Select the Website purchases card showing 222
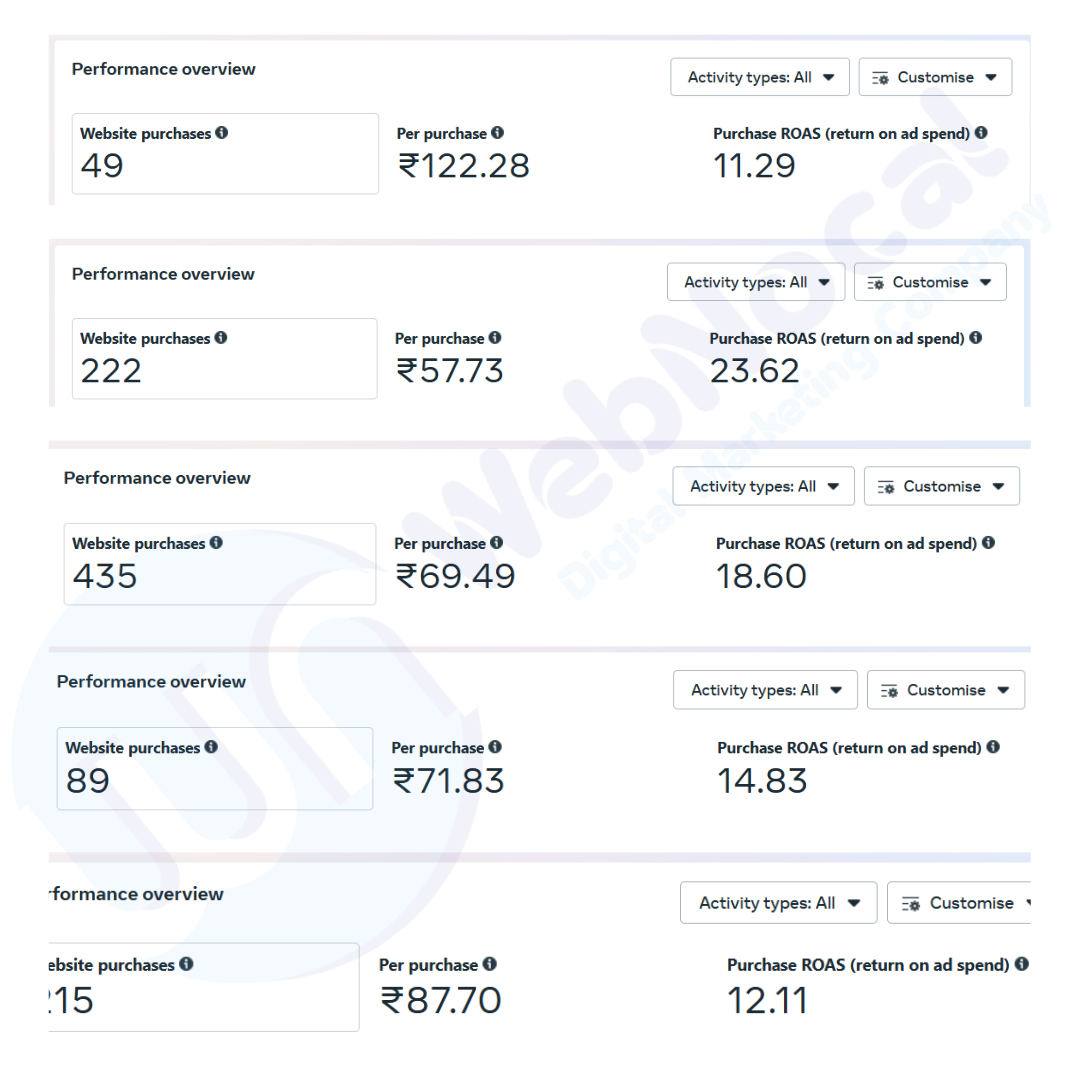This screenshot has width=1080, height=1080. coord(224,359)
